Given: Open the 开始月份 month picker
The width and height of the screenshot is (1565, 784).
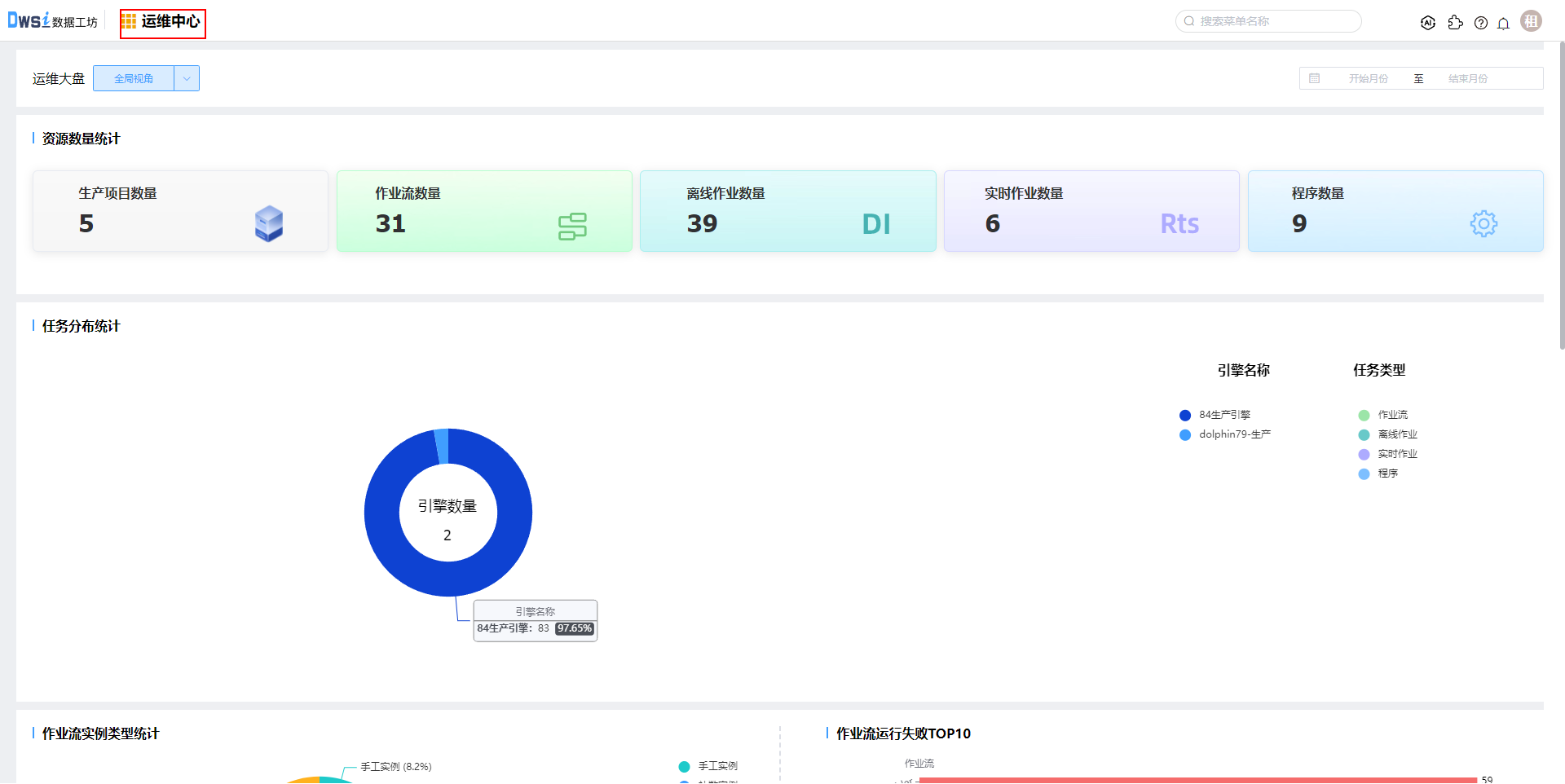Looking at the screenshot, I should [x=1368, y=78].
